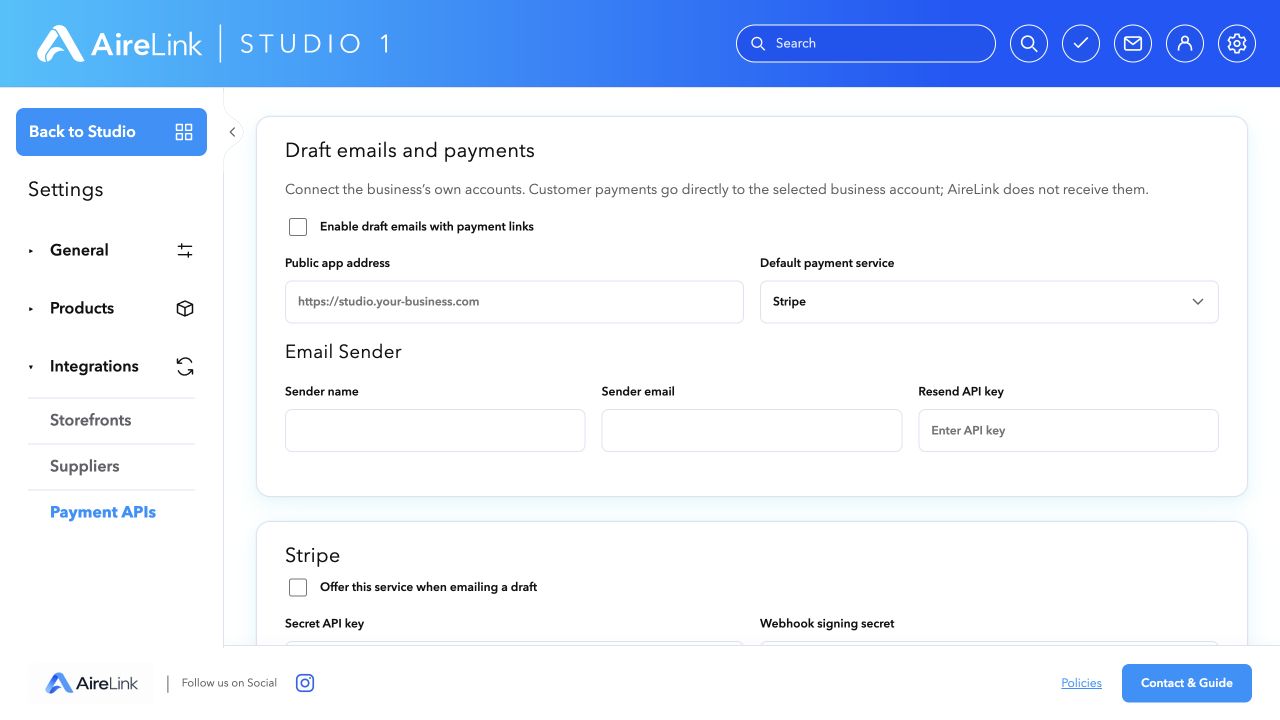Check Offer this service when emailing a draft
The height and width of the screenshot is (720, 1280).
coord(298,587)
